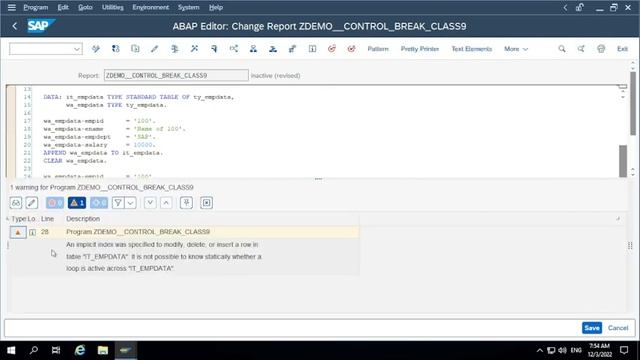This screenshot has width=640, height=360.
Task: Open the SAP hamburger menu icon
Action: click(11, 7)
